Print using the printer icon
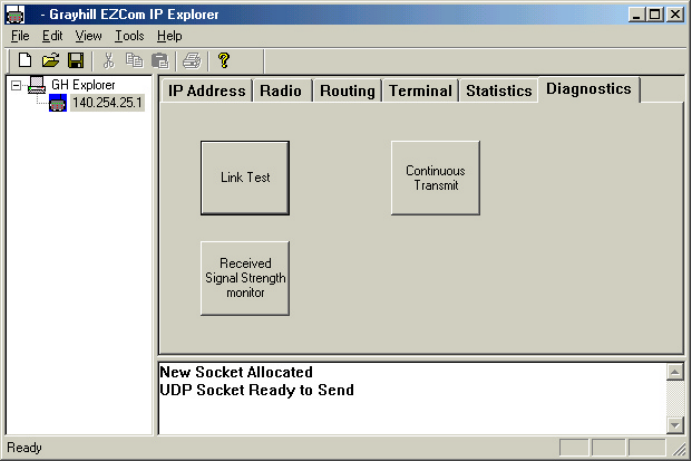Viewport: 691px width, 461px height. coord(192,60)
